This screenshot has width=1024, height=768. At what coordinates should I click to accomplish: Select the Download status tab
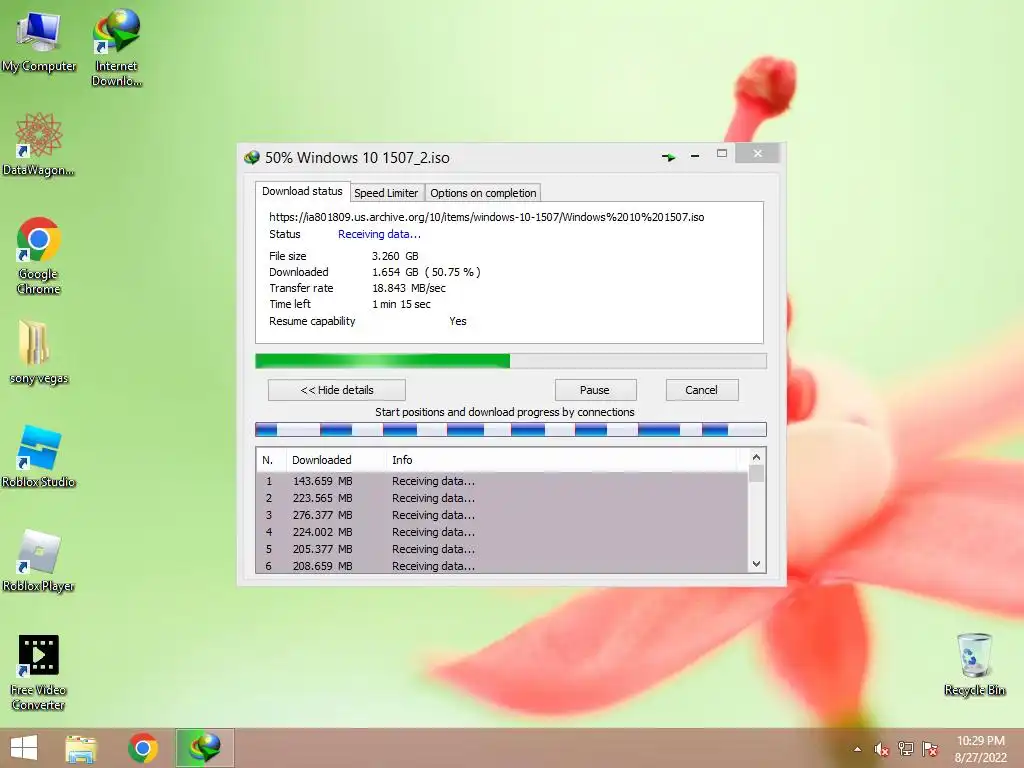(302, 191)
